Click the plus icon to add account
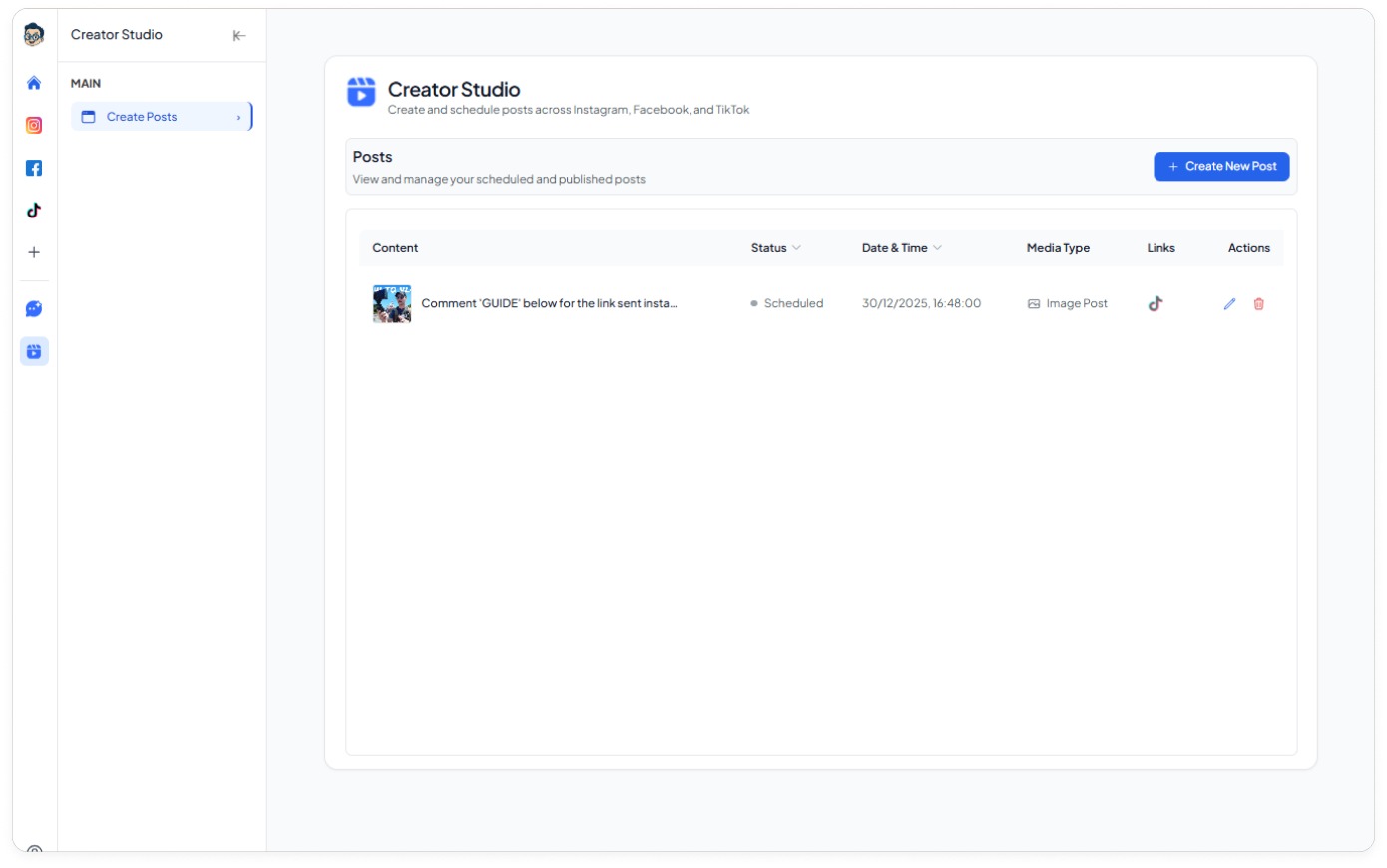Viewport: 1387px width, 868px height. pos(34,252)
